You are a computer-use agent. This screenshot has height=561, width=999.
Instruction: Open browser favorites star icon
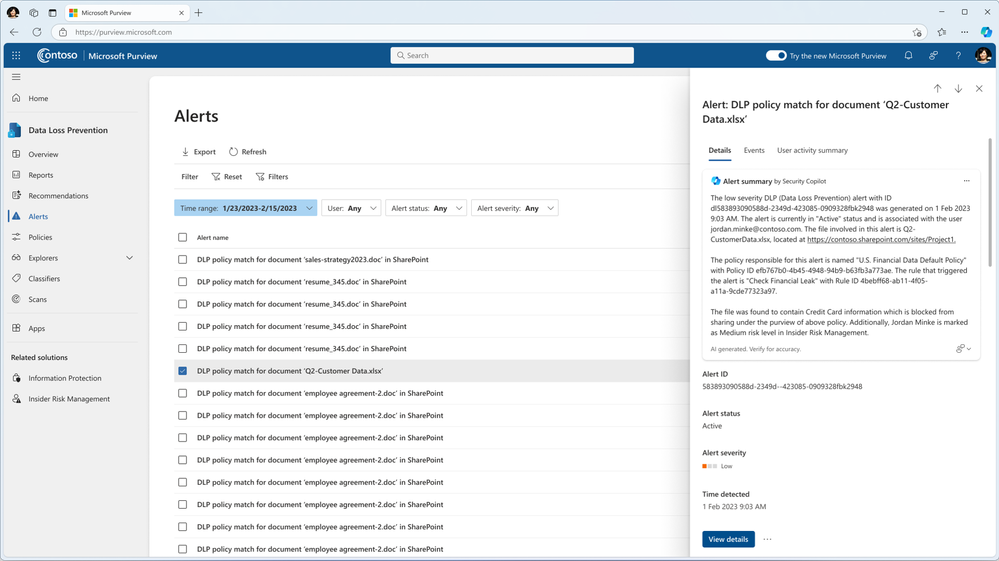942,32
